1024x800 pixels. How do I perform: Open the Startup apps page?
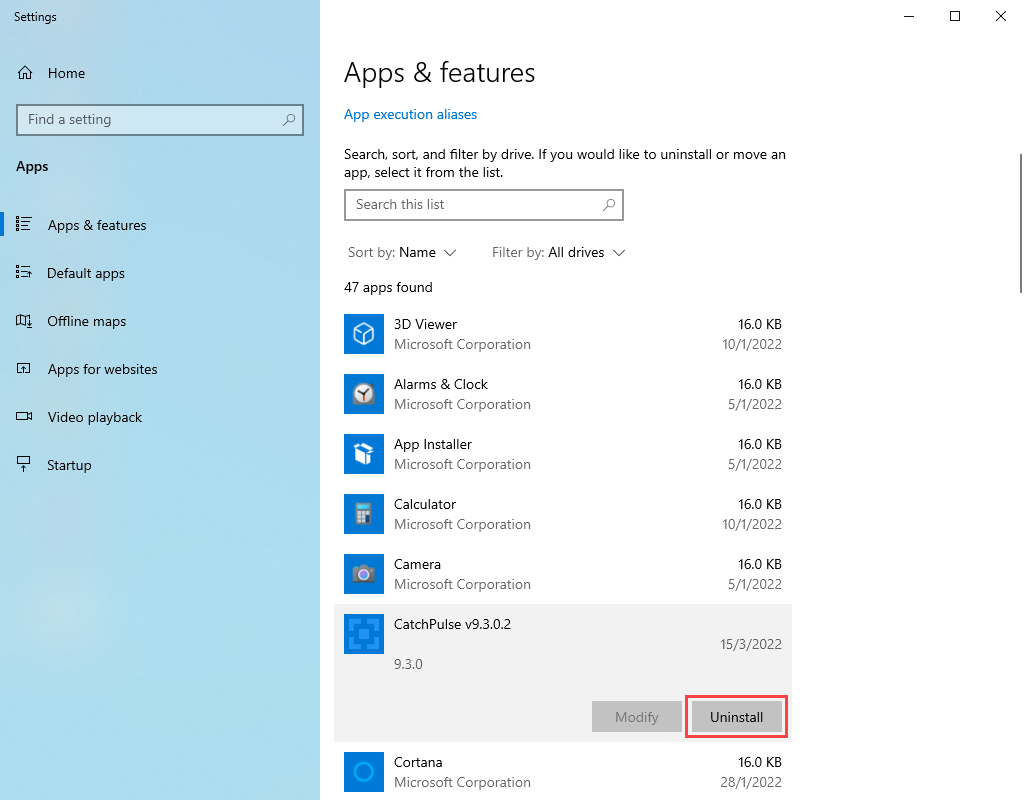click(69, 465)
